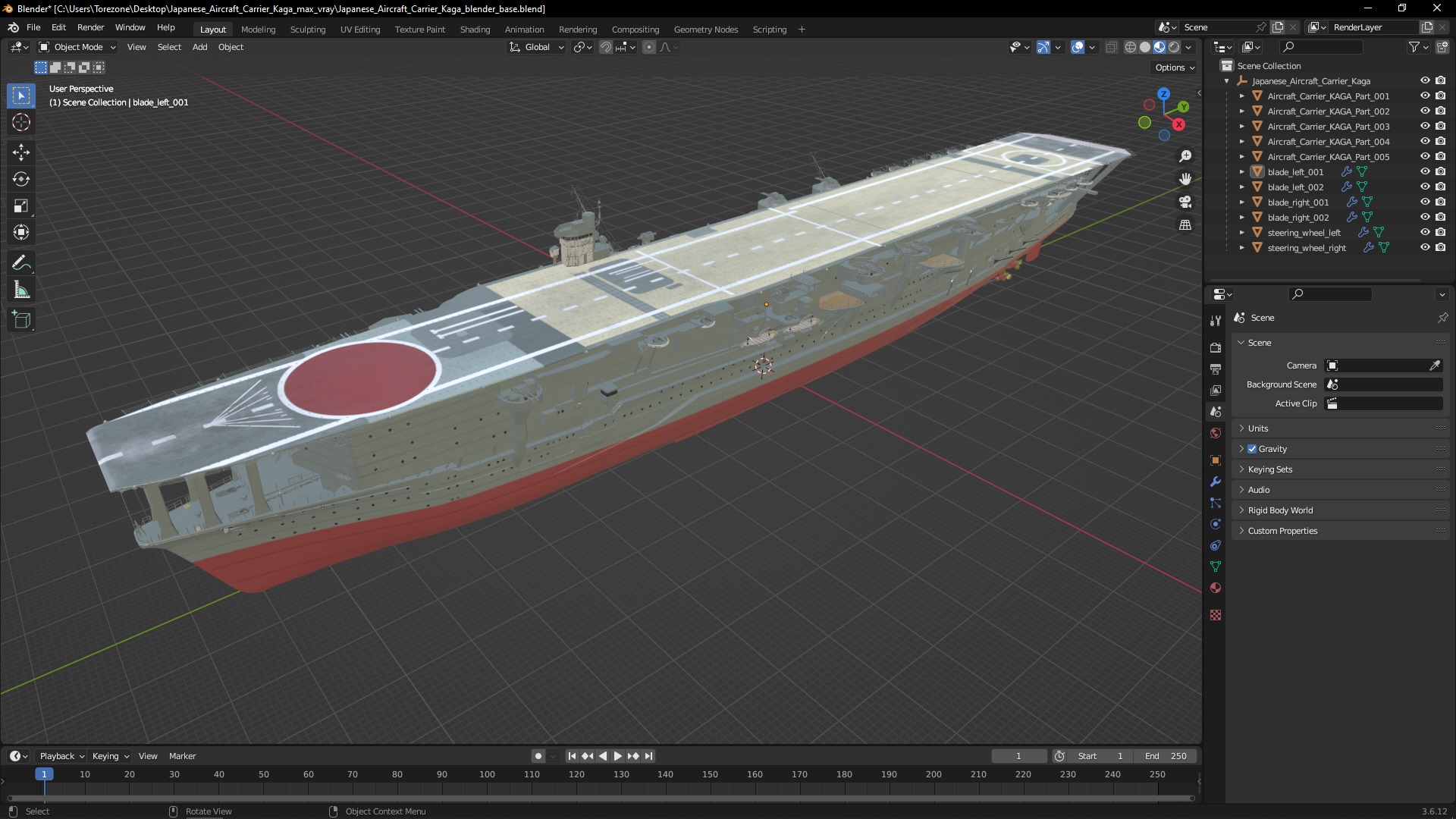This screenshot has width=1456, height=819.
Task: Hide blade_right_002 in viewport
Action: click(x=1425, y=217)
